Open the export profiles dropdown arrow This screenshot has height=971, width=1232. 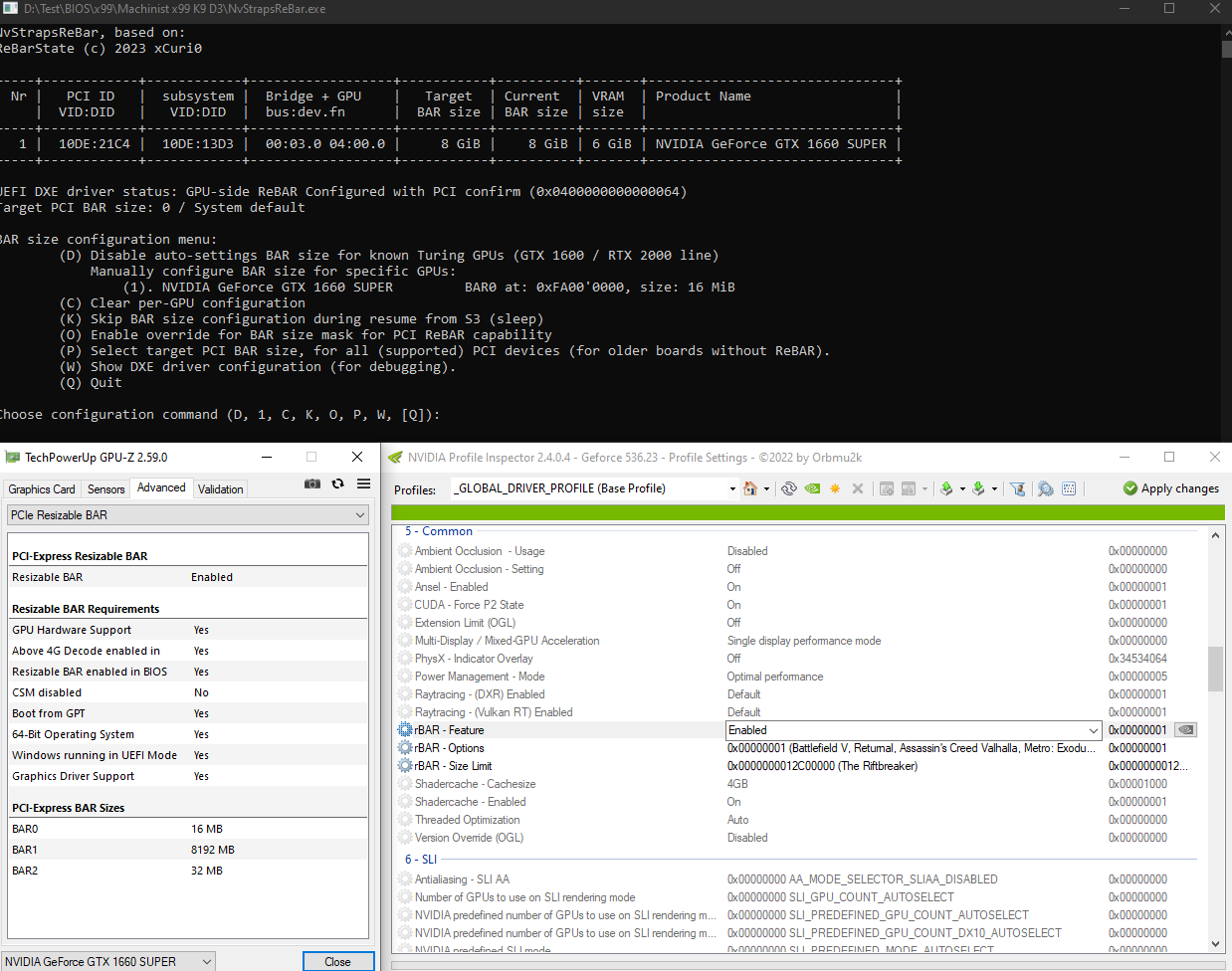[x=962, y=489]
